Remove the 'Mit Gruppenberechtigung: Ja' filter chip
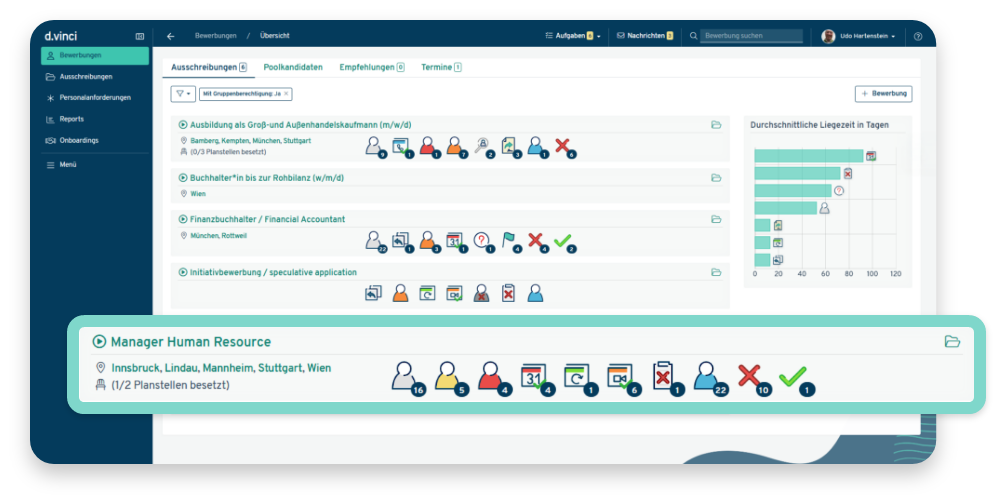The width and height of the screenshot is (995, 504). point(286,93)
